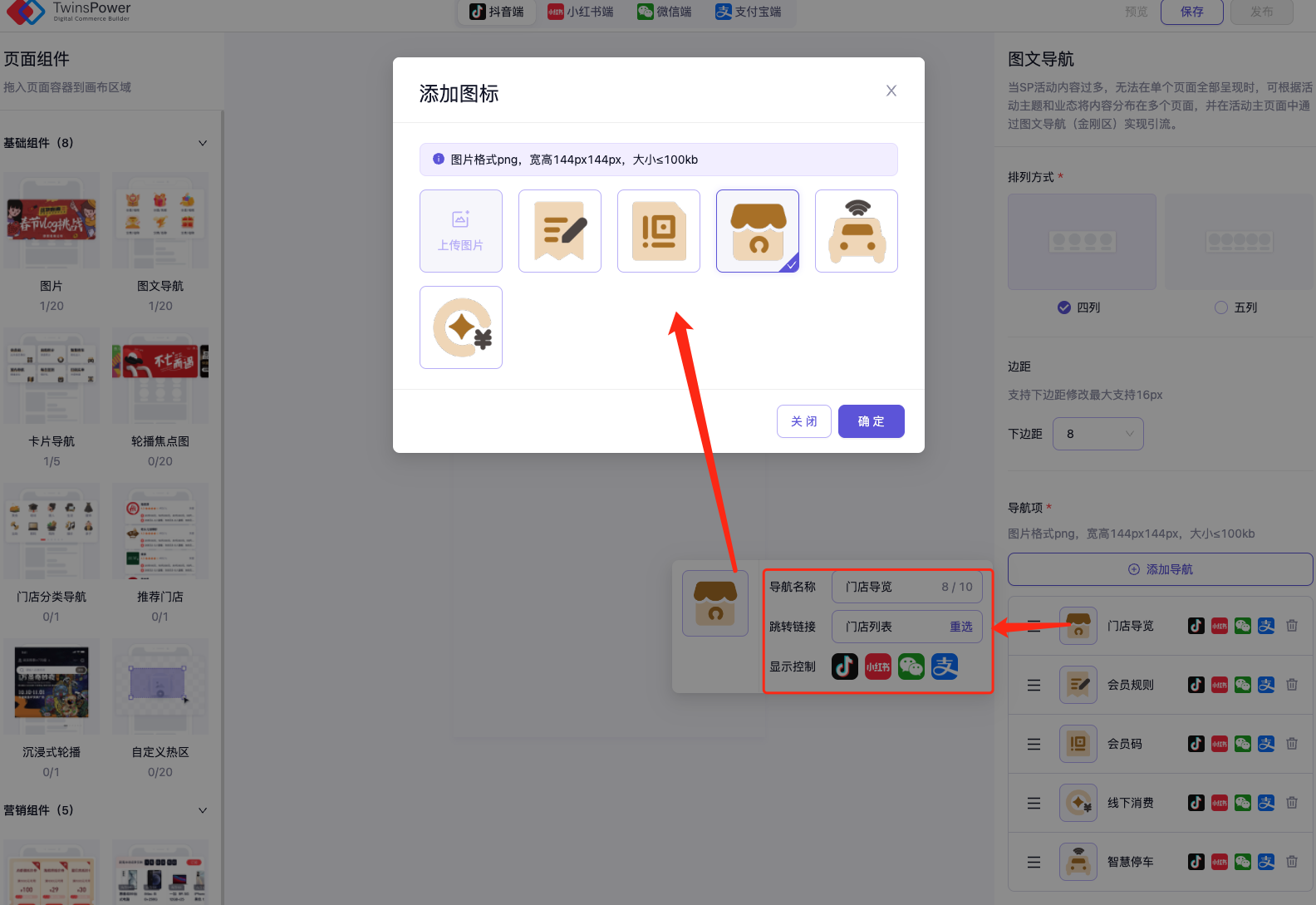Screen dimensions: 1316x905
Task: Close the 添加图标 dialog with X
Action: [x=891, y=91]
